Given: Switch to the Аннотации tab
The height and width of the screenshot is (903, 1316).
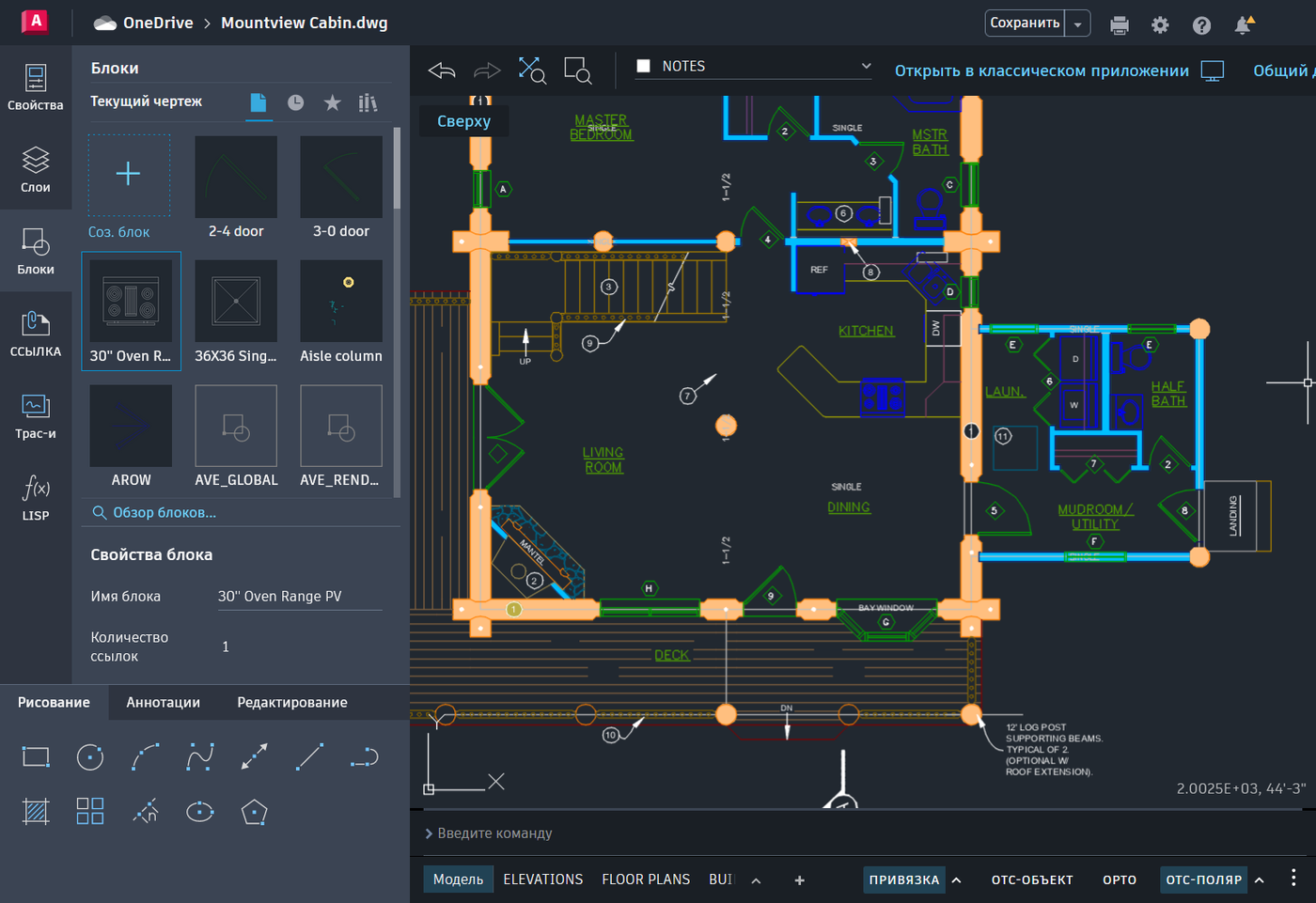Looking at the screenshot, I should coord(164,702).
